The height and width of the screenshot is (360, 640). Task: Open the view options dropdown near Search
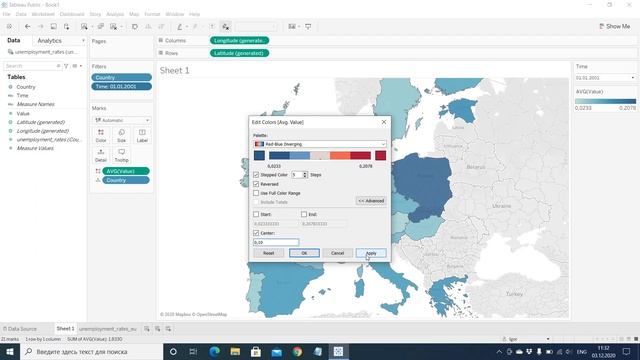coord(77,66)
